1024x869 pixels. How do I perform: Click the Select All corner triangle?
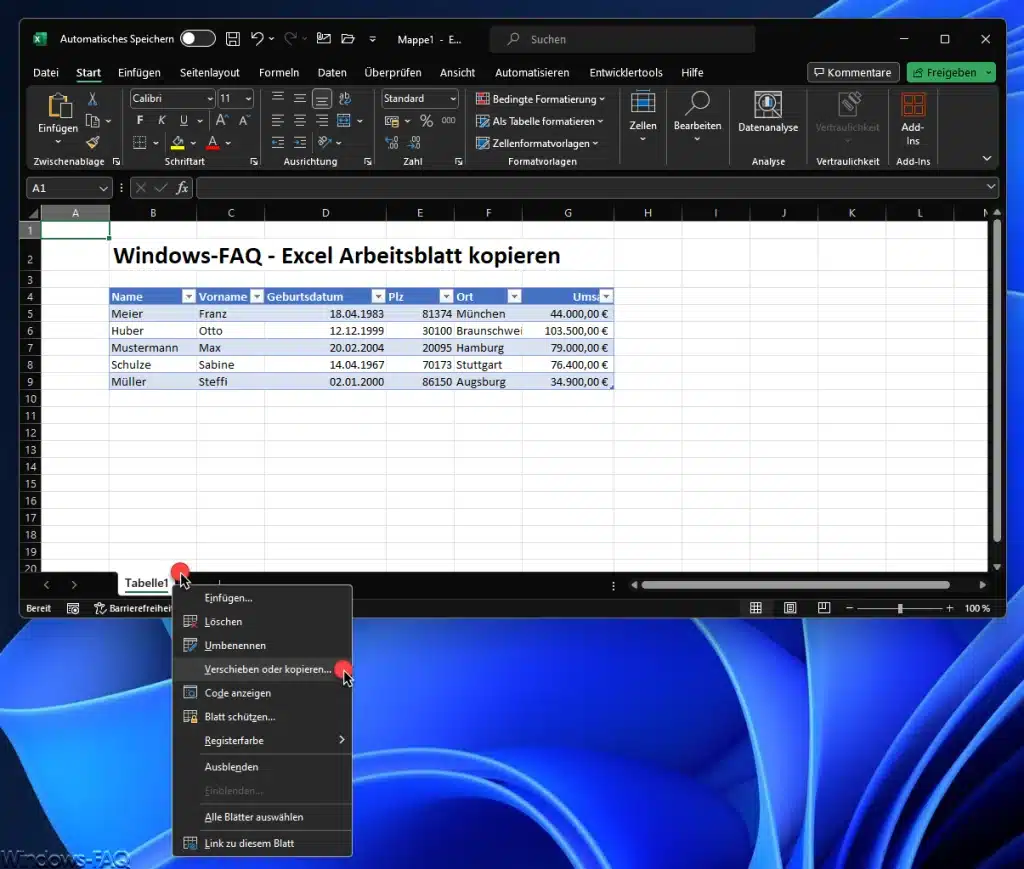[32, 213]
